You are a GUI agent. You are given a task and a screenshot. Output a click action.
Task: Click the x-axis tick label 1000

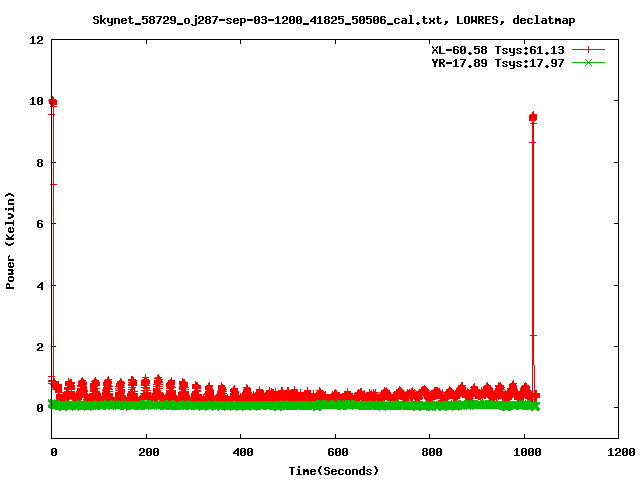point(523,453)
